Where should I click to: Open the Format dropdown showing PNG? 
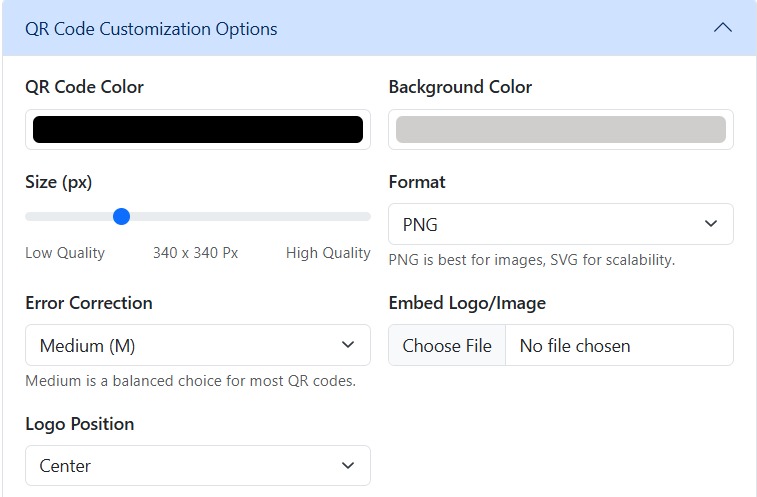pyautogui.click(x=561, y=224)
